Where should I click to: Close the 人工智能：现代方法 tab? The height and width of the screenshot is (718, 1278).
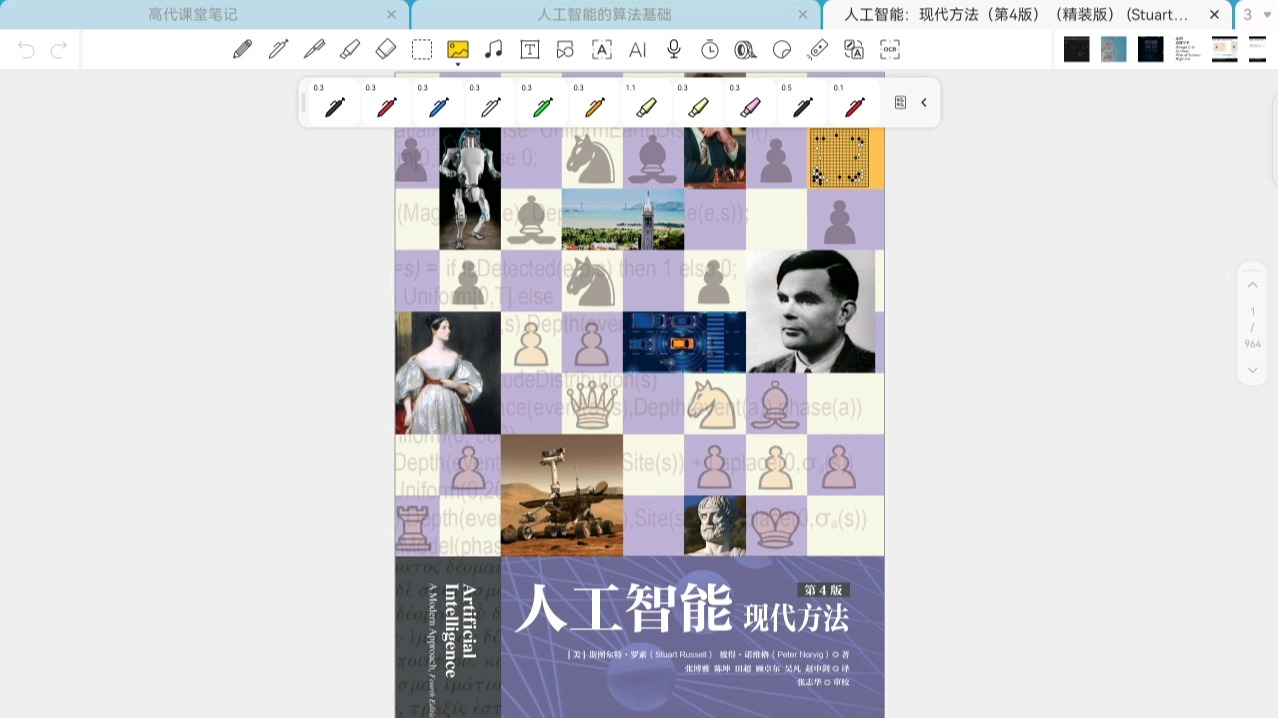tap(1214, 14)
